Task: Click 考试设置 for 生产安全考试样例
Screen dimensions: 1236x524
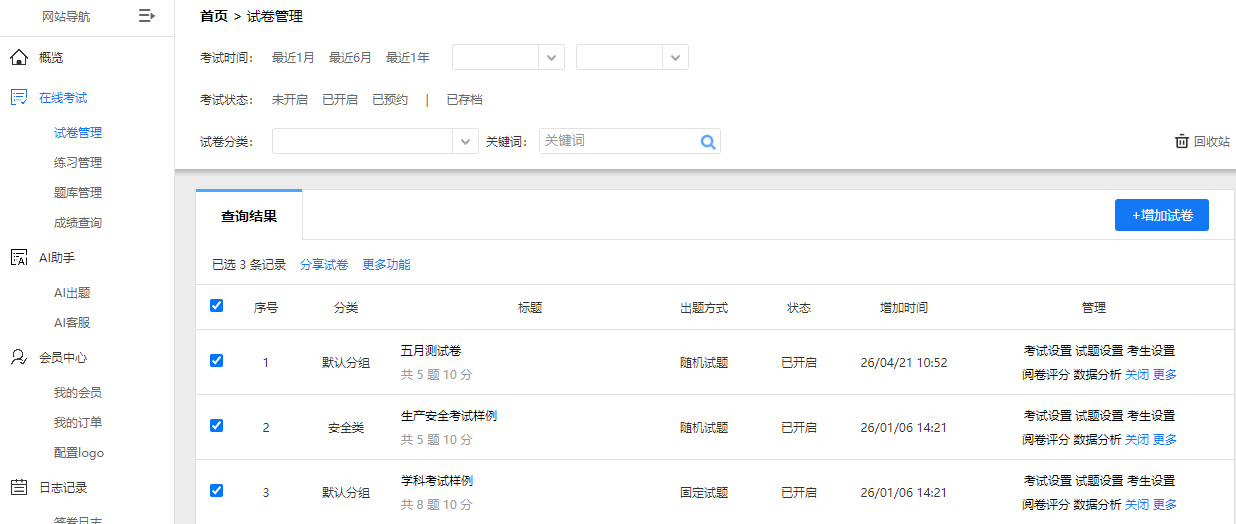Action: click(x=1047, y=416)
